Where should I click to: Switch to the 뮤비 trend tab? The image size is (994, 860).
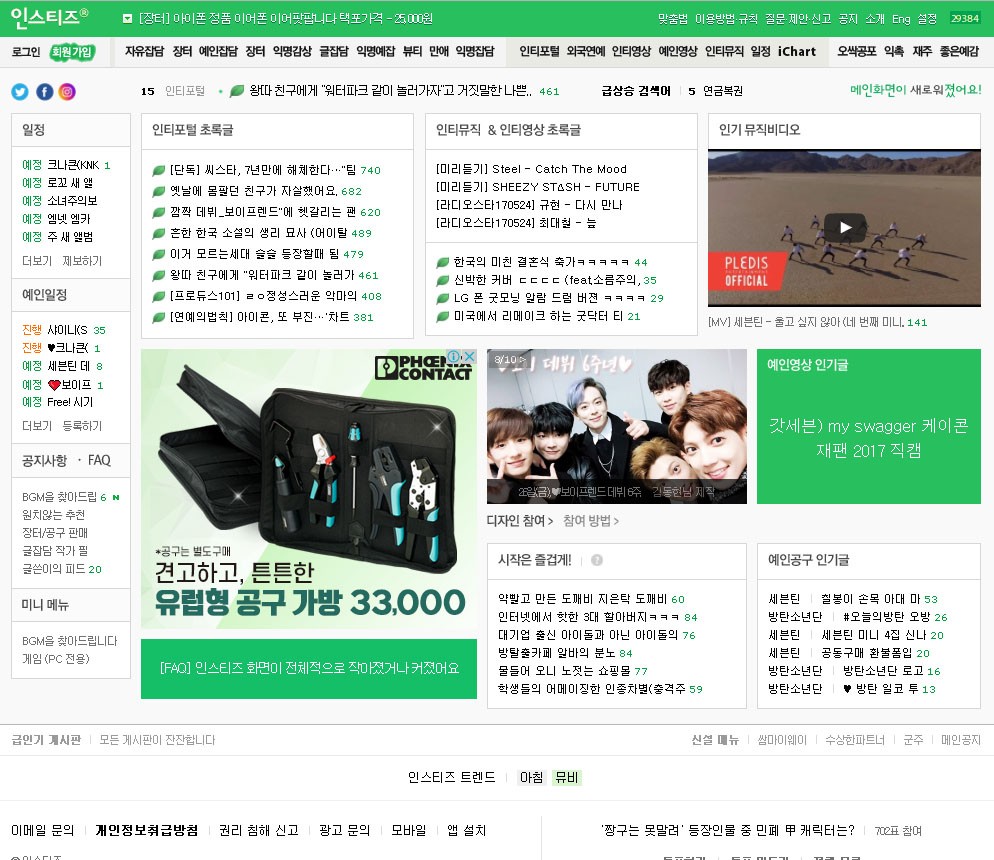(x=566, y=777)
